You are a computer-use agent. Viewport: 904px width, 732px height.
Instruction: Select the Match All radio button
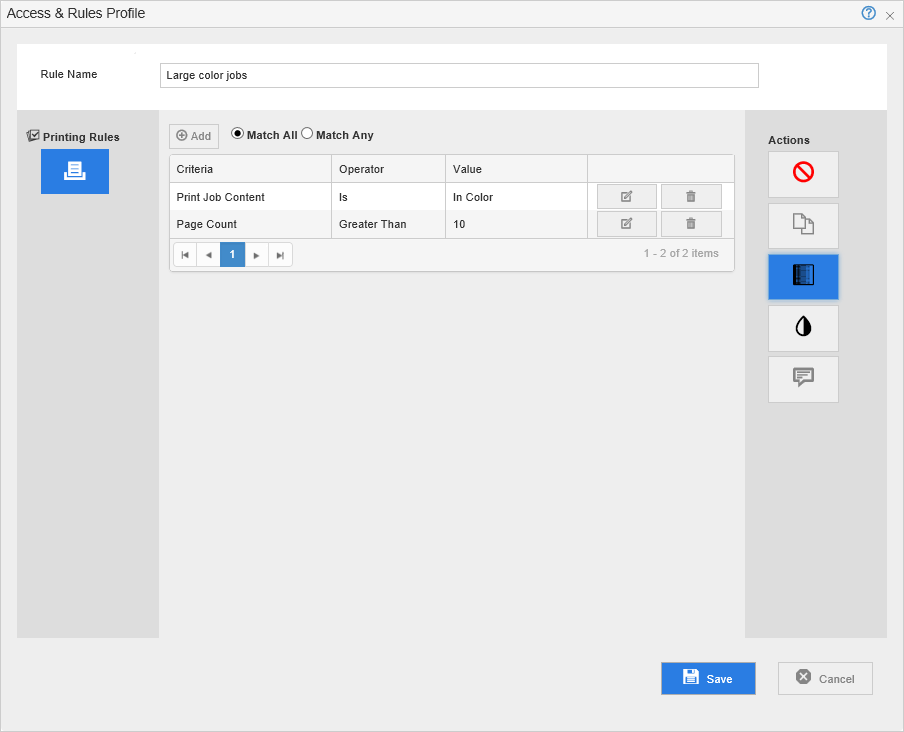point(237,134)
